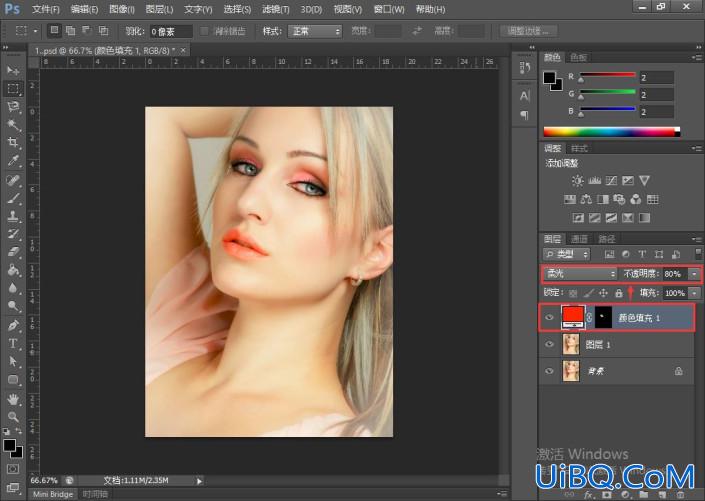Viewport: 705px width, 501px height.
Task: Open the layer blend mode dropdown
Action: pos(580,273)
